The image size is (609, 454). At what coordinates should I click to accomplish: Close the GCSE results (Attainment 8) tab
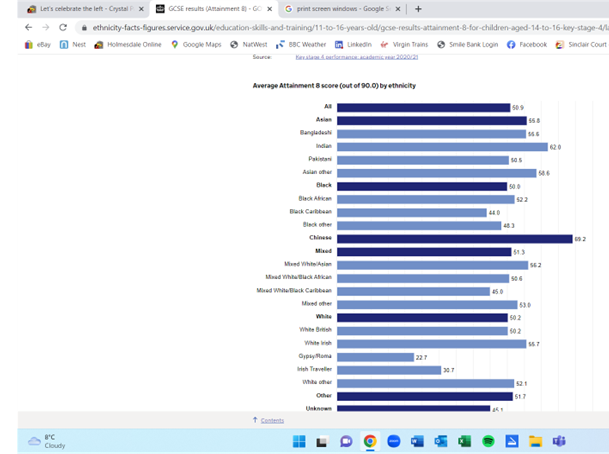pyautogui.click(x=274, y=8)
